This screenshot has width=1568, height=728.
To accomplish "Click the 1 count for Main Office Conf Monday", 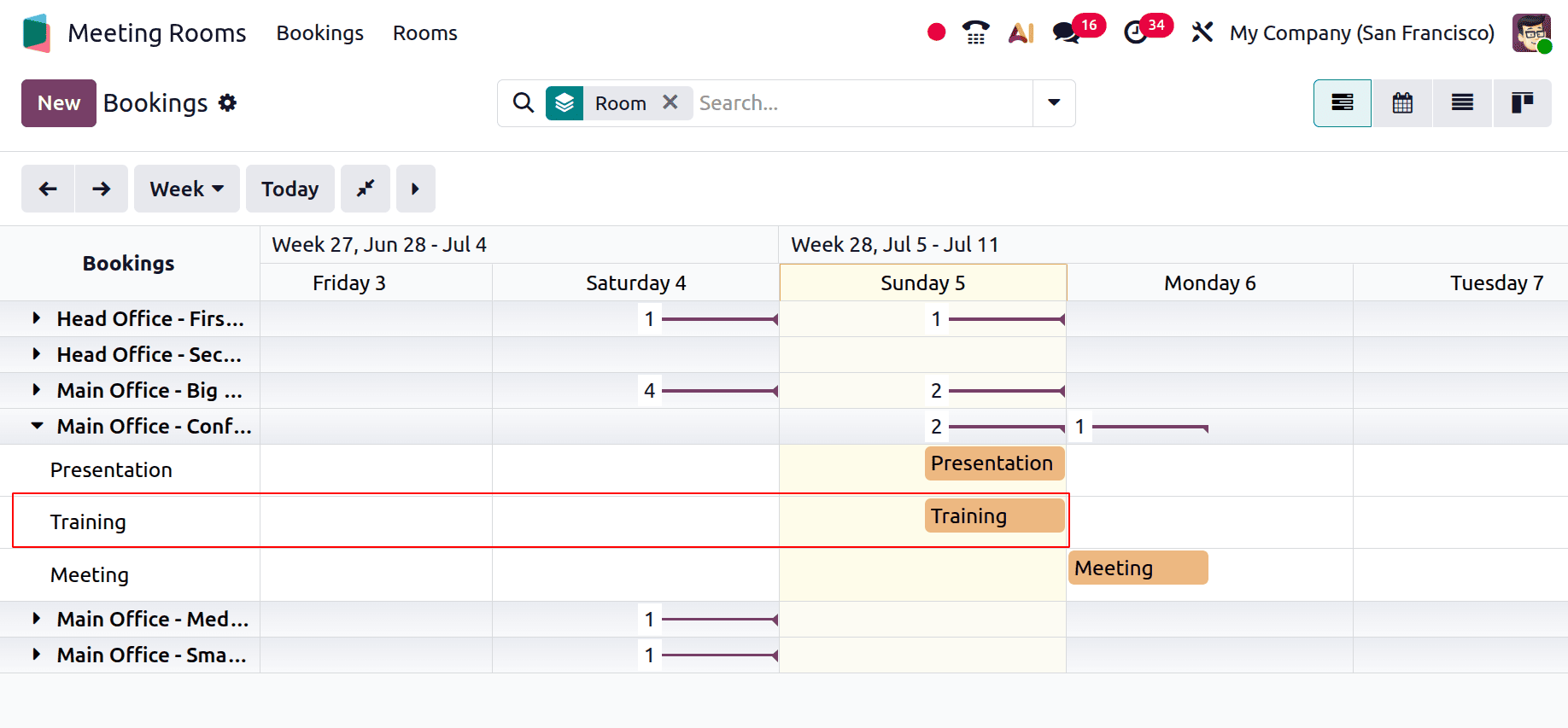I will 1079,426.
